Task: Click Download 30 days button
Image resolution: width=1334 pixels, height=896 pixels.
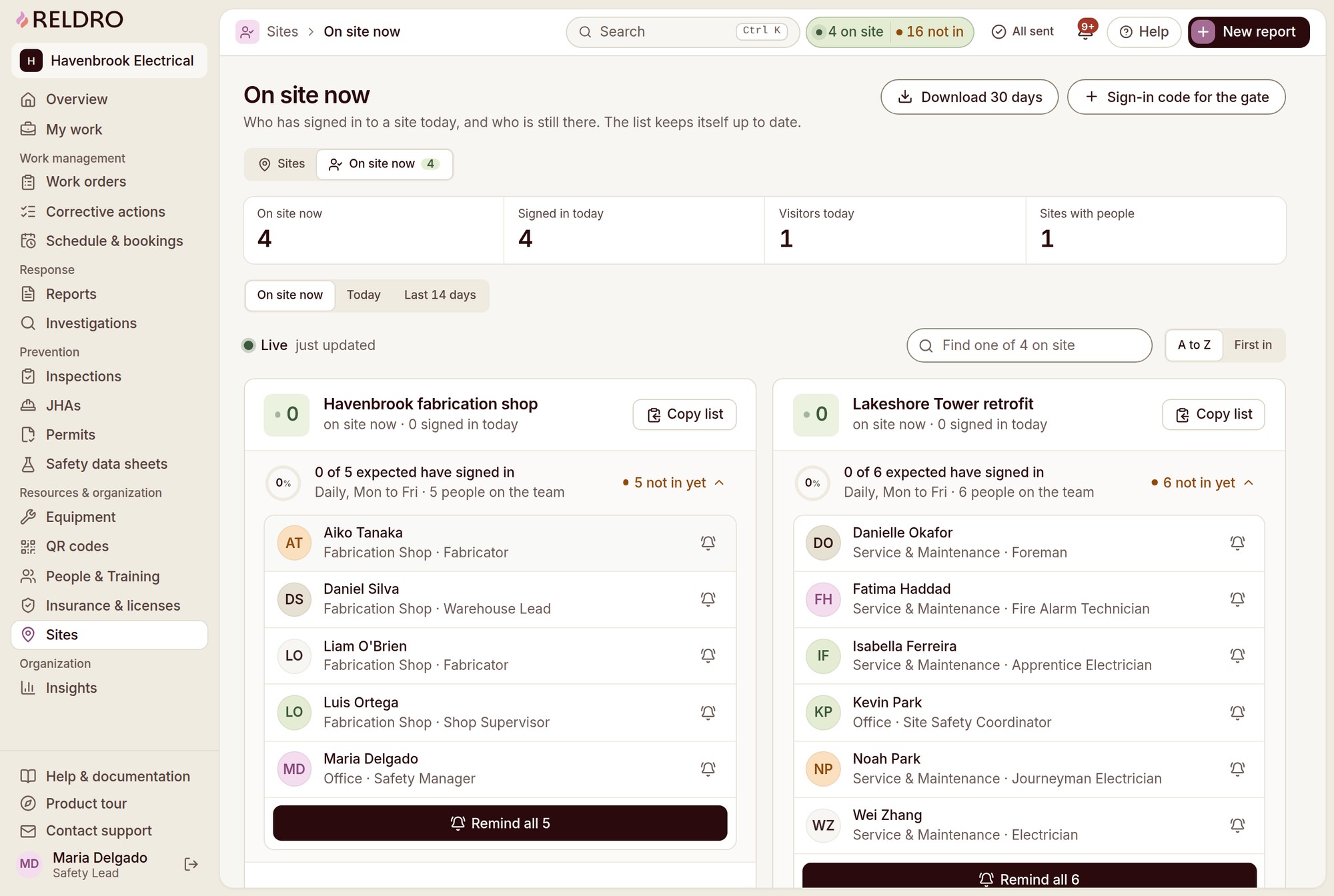Action: (x=970, y=97)
